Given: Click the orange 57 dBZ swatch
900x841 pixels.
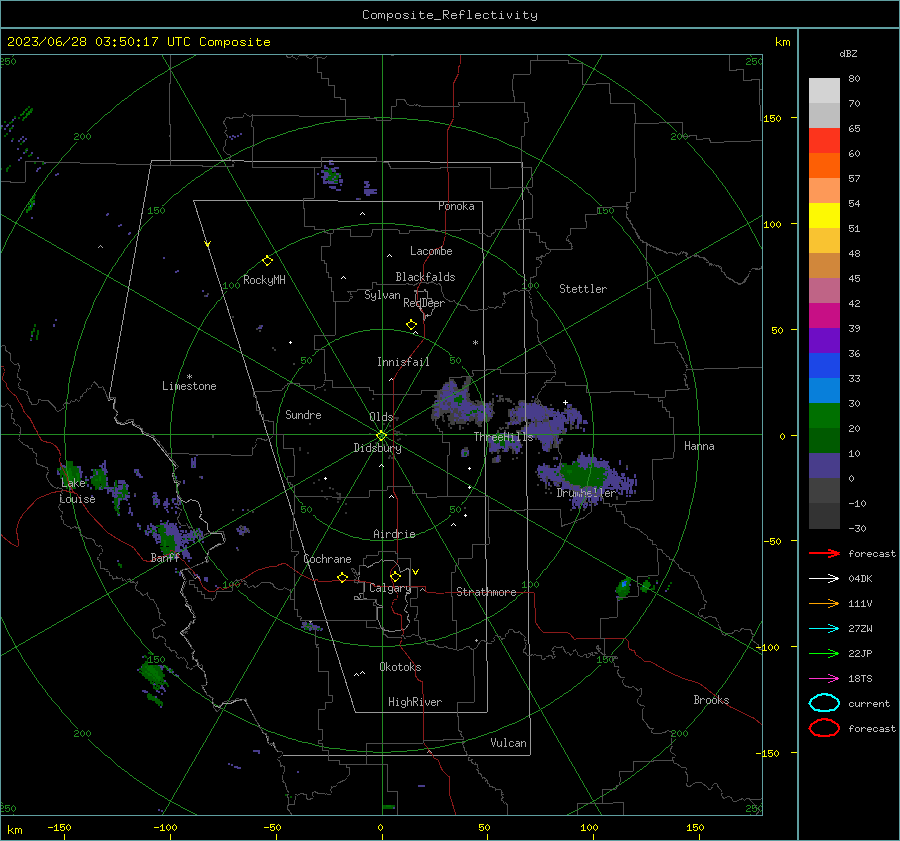Looking at the screenshot, I should (x=824, y=165).
